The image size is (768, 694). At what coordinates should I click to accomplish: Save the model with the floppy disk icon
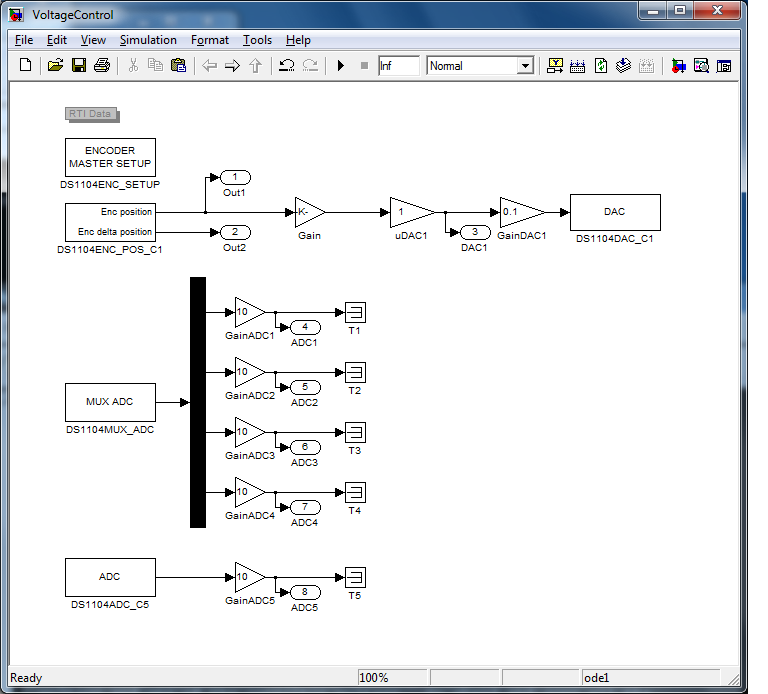[78, 65]
